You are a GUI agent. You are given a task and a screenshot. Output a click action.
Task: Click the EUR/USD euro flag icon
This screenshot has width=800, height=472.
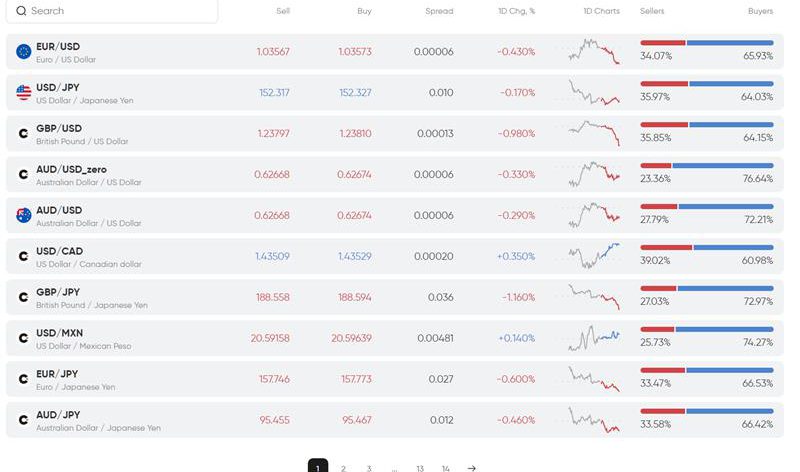tap(23, 52)
